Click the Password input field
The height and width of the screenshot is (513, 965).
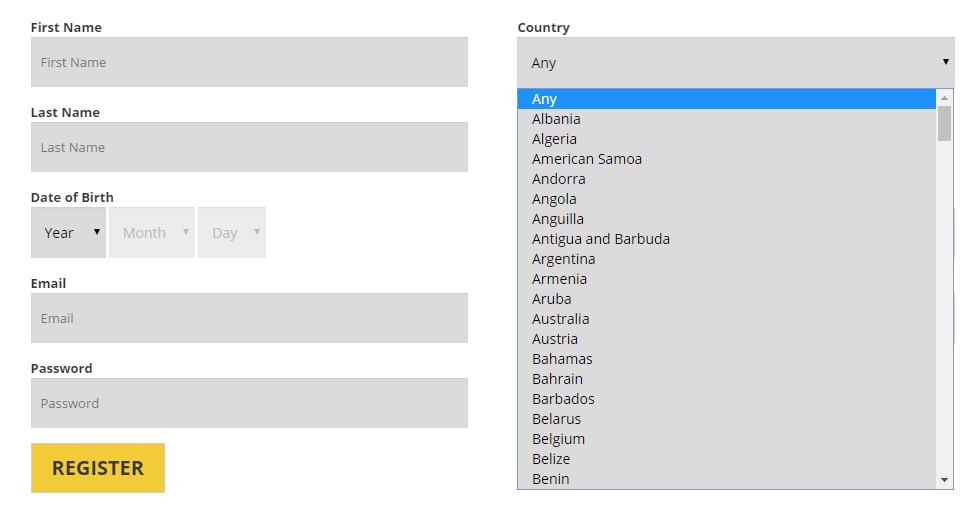click(x=249, y=403)
